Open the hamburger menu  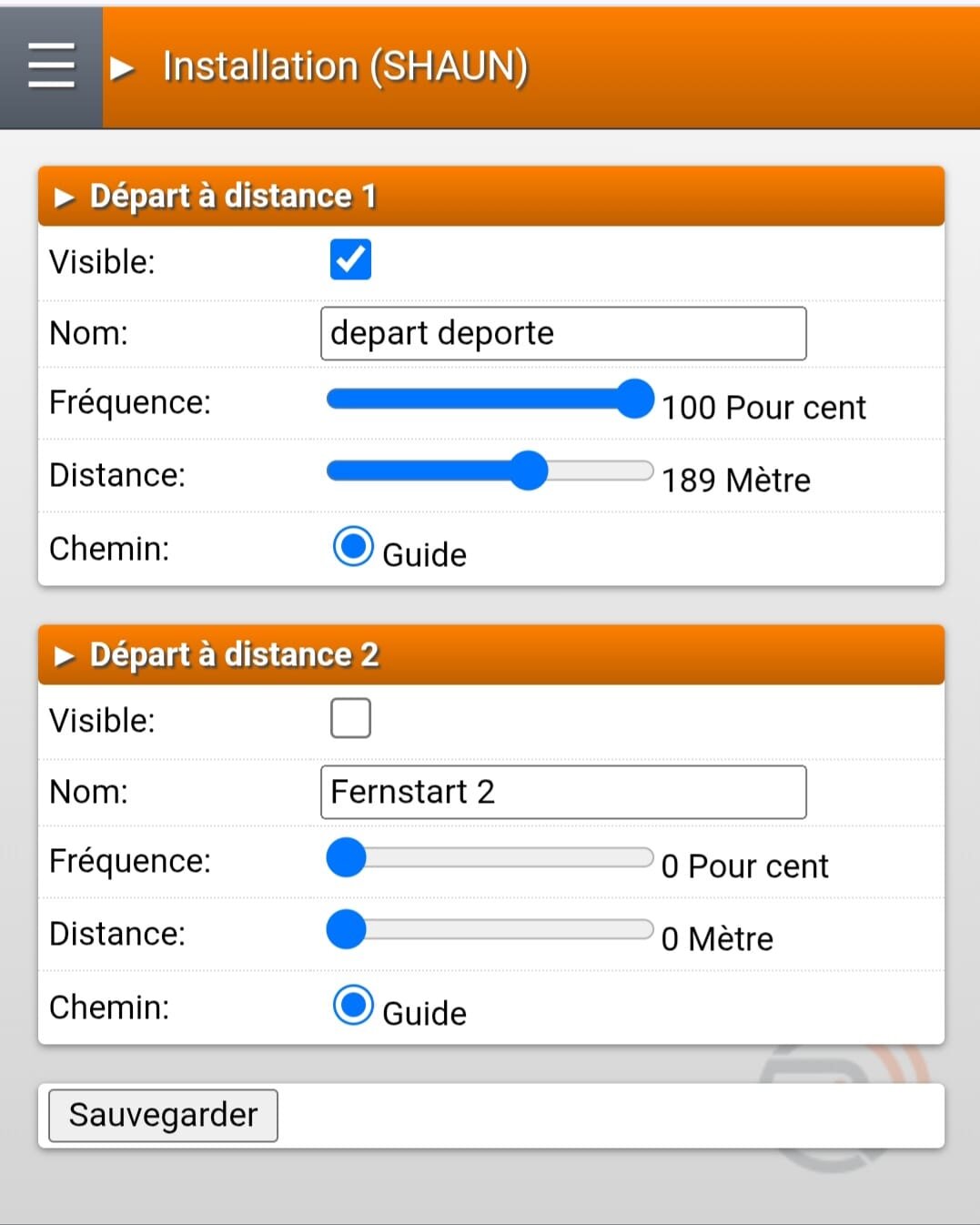(x=51, y=66)
